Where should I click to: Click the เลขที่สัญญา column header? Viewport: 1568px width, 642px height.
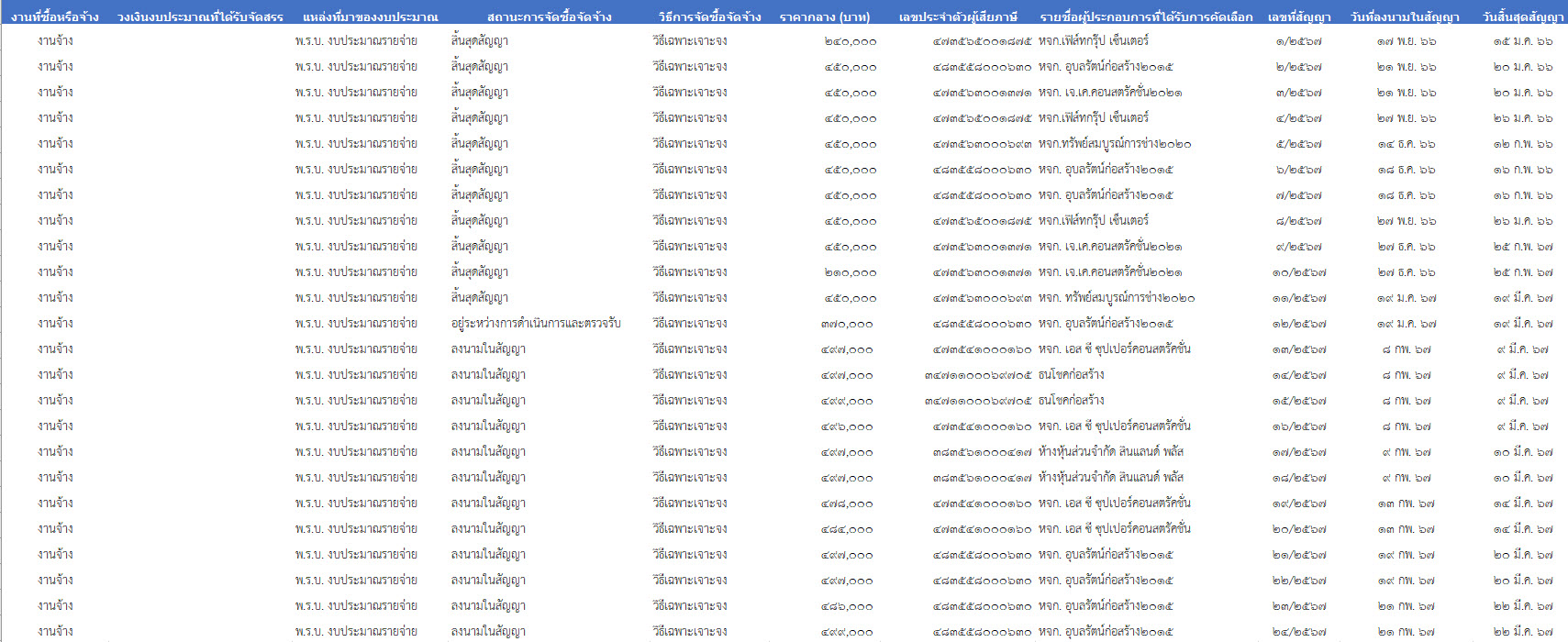1299,17
